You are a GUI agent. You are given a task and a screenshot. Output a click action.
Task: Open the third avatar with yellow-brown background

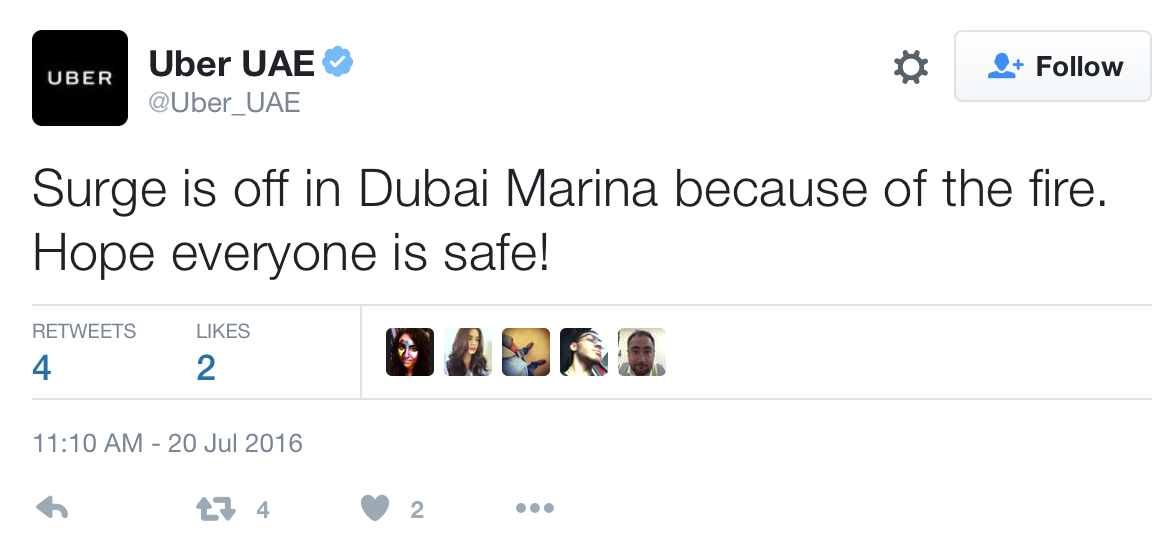[525, 352]
